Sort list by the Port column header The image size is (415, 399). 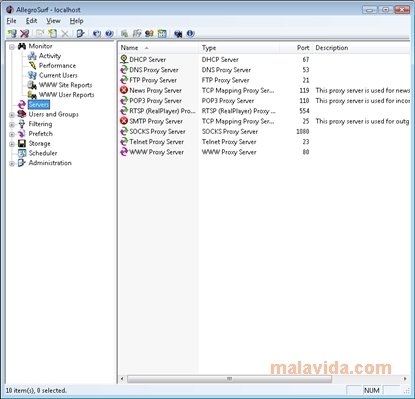[x=296, y=48]
